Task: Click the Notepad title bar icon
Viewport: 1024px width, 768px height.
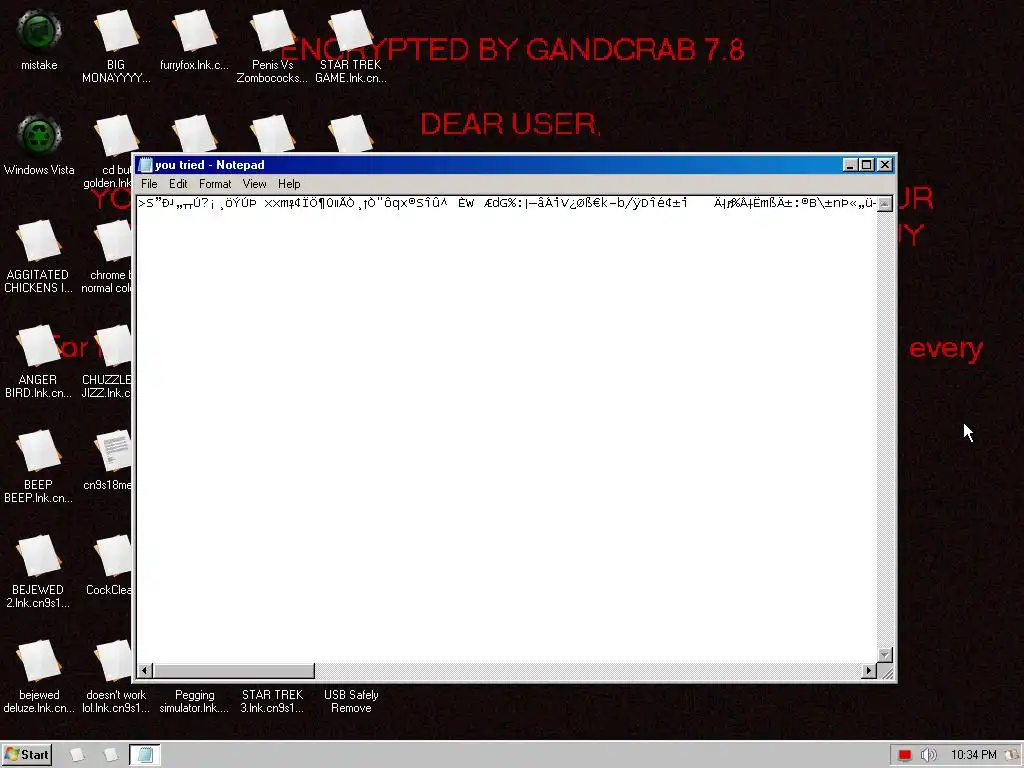Action: pyautogui.click(x=146, y=165)
